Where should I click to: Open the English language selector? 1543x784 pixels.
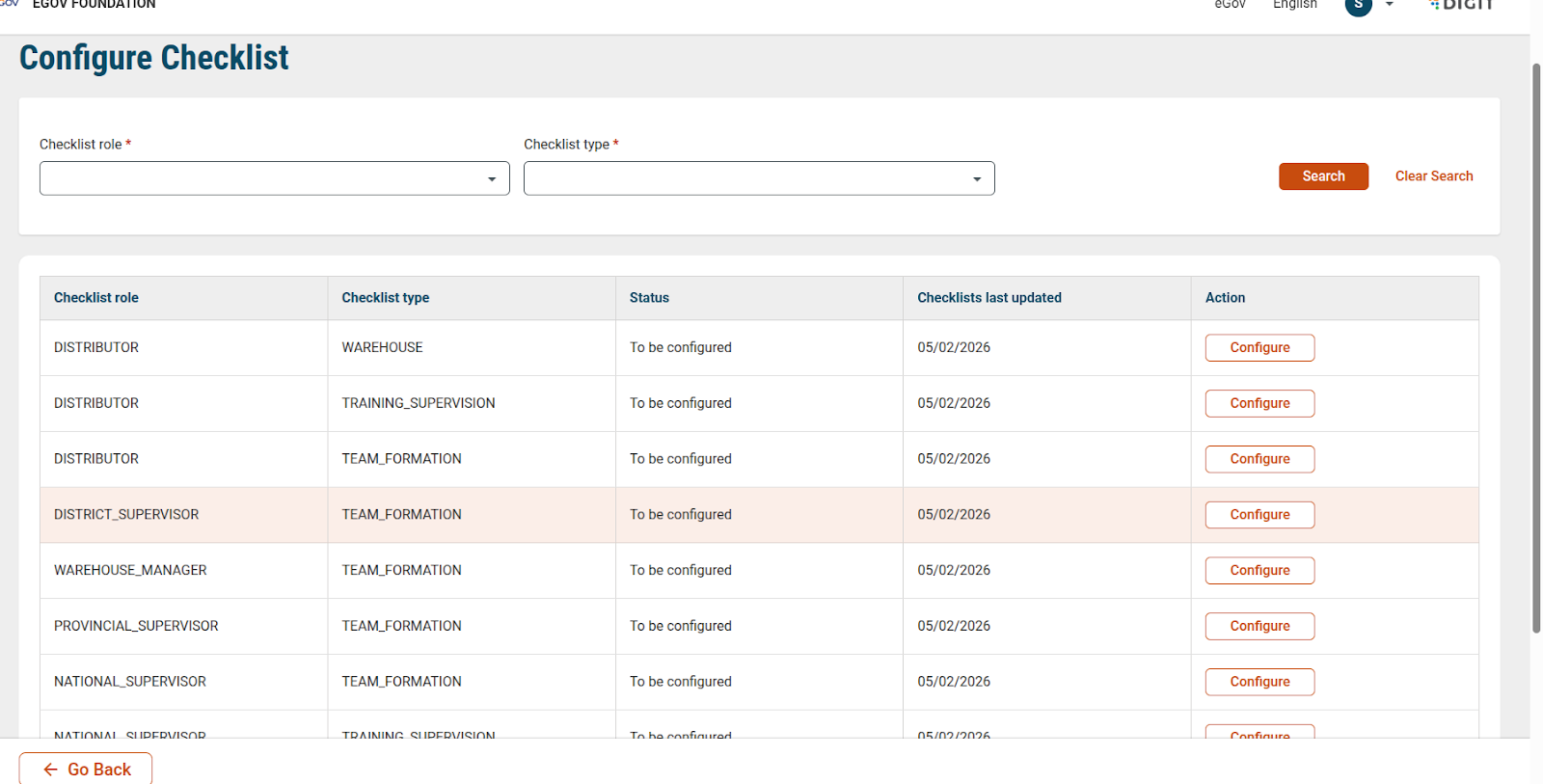(x=1294, y=6)
